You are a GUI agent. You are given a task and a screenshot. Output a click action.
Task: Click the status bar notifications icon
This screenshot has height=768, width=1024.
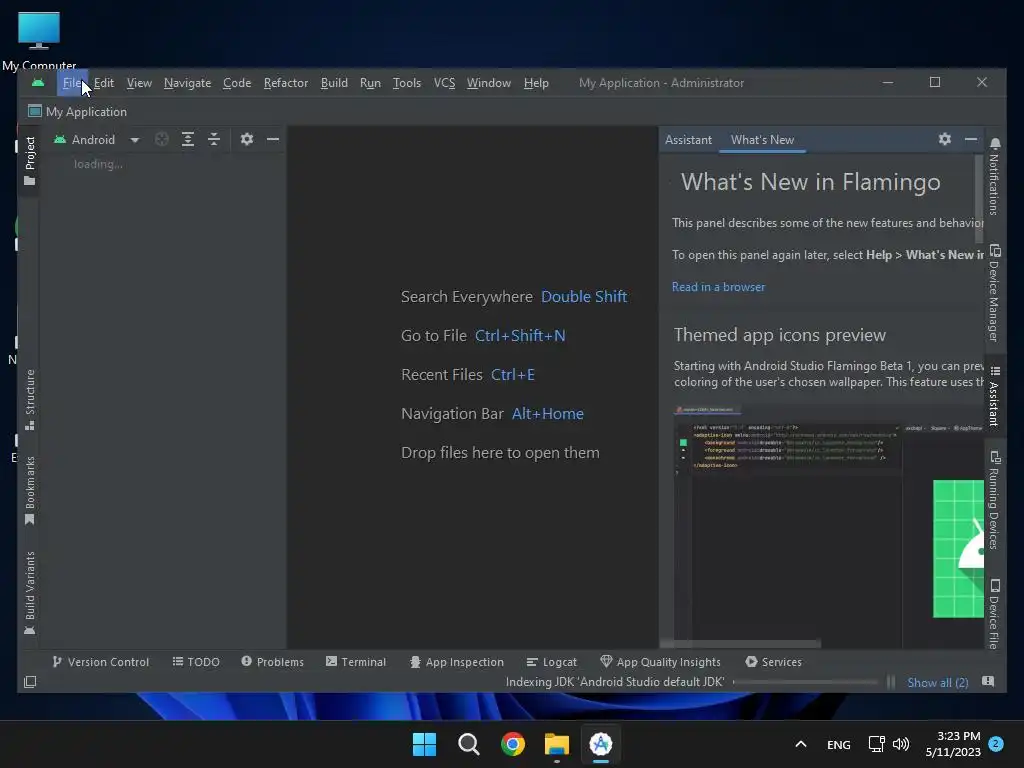pyautogui.click(x=988, y=681)
